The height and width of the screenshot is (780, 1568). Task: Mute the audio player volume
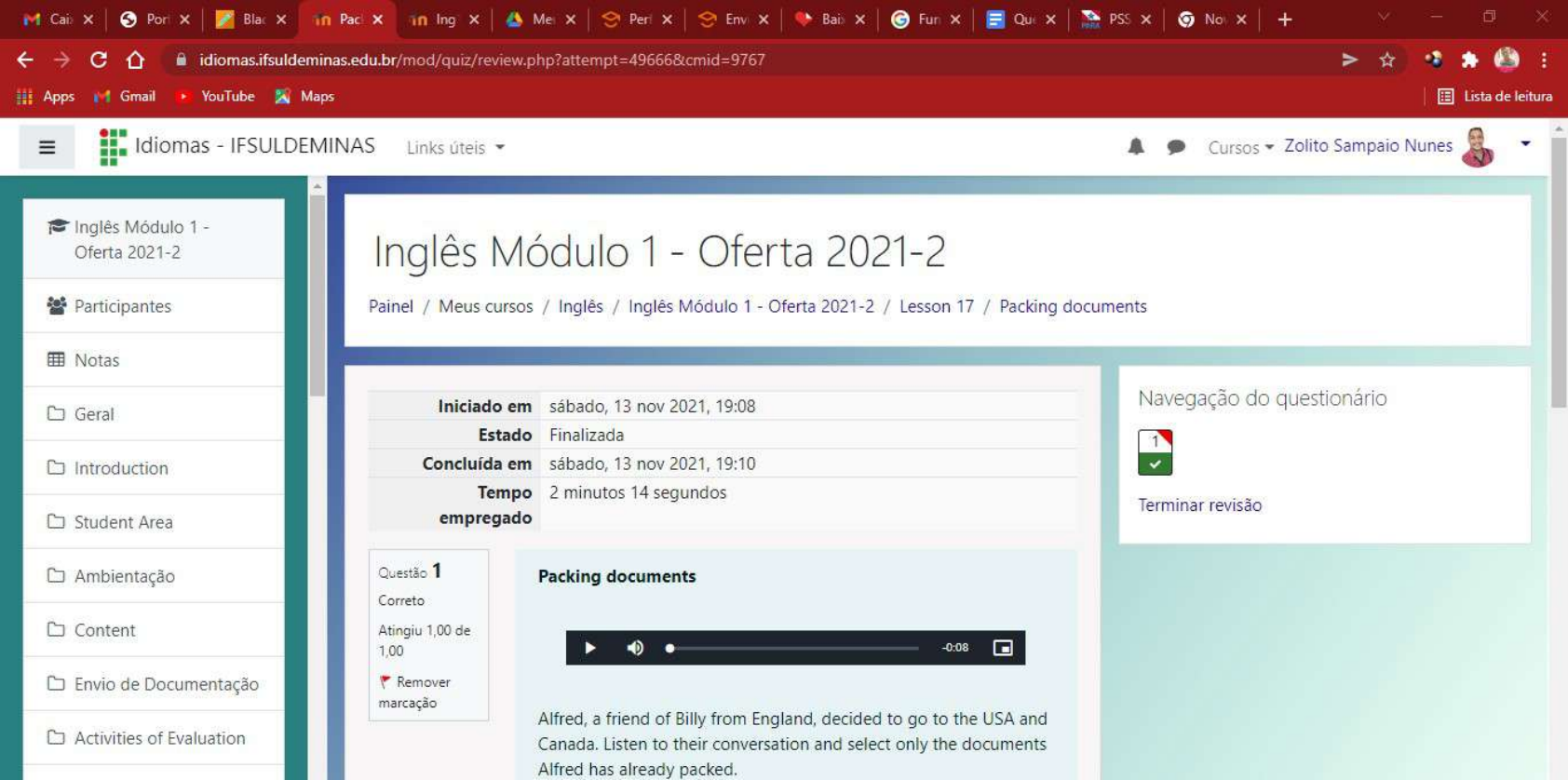(635, 648)
